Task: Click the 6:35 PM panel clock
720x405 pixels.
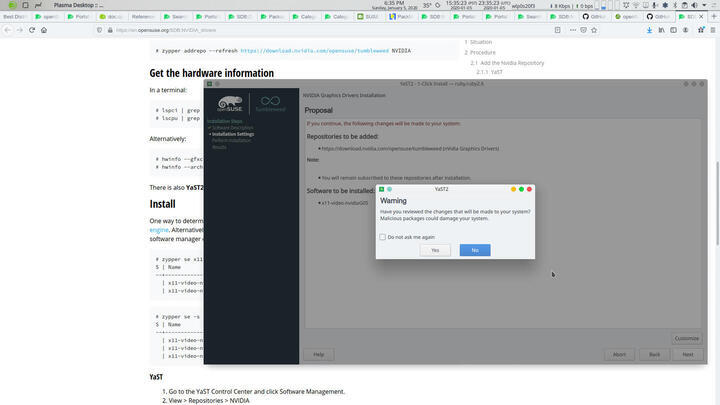Action: (394, 3)
